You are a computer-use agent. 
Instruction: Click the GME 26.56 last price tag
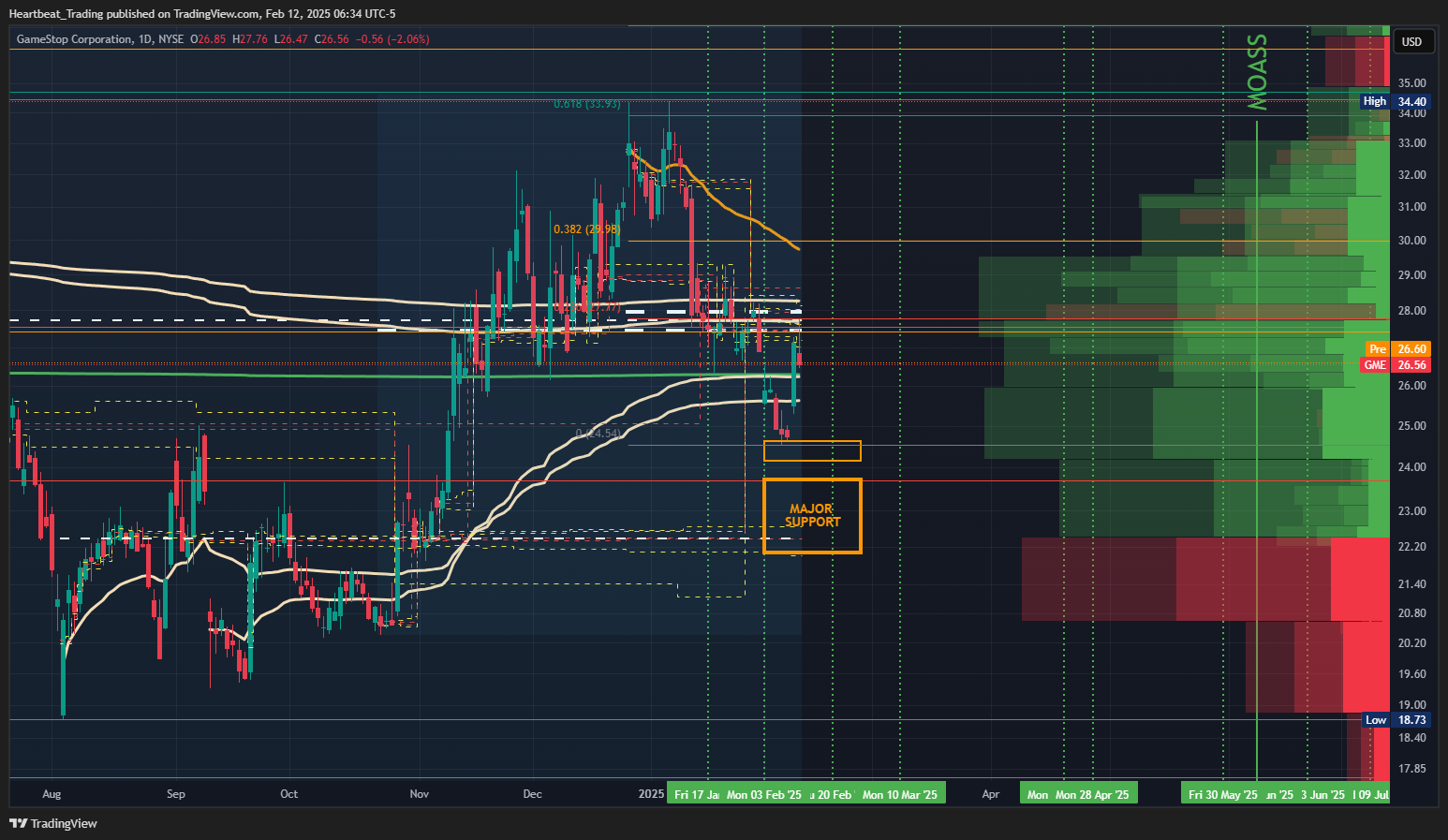tap(1395, 365)
